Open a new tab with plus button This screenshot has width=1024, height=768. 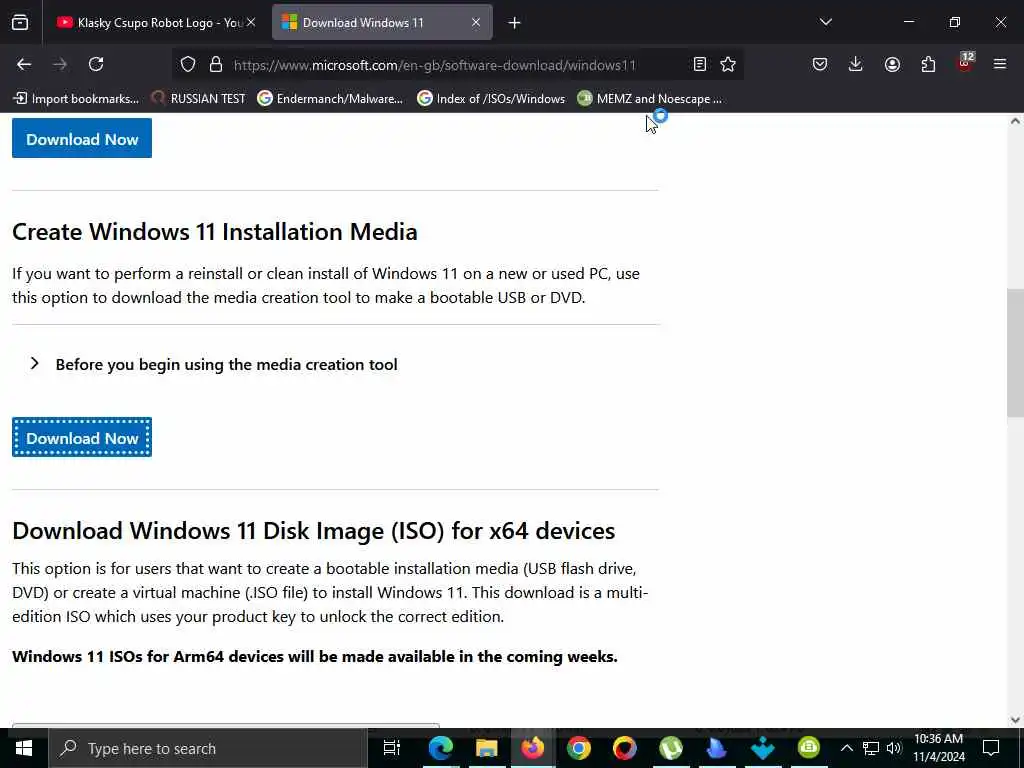(x=515, y=23)
